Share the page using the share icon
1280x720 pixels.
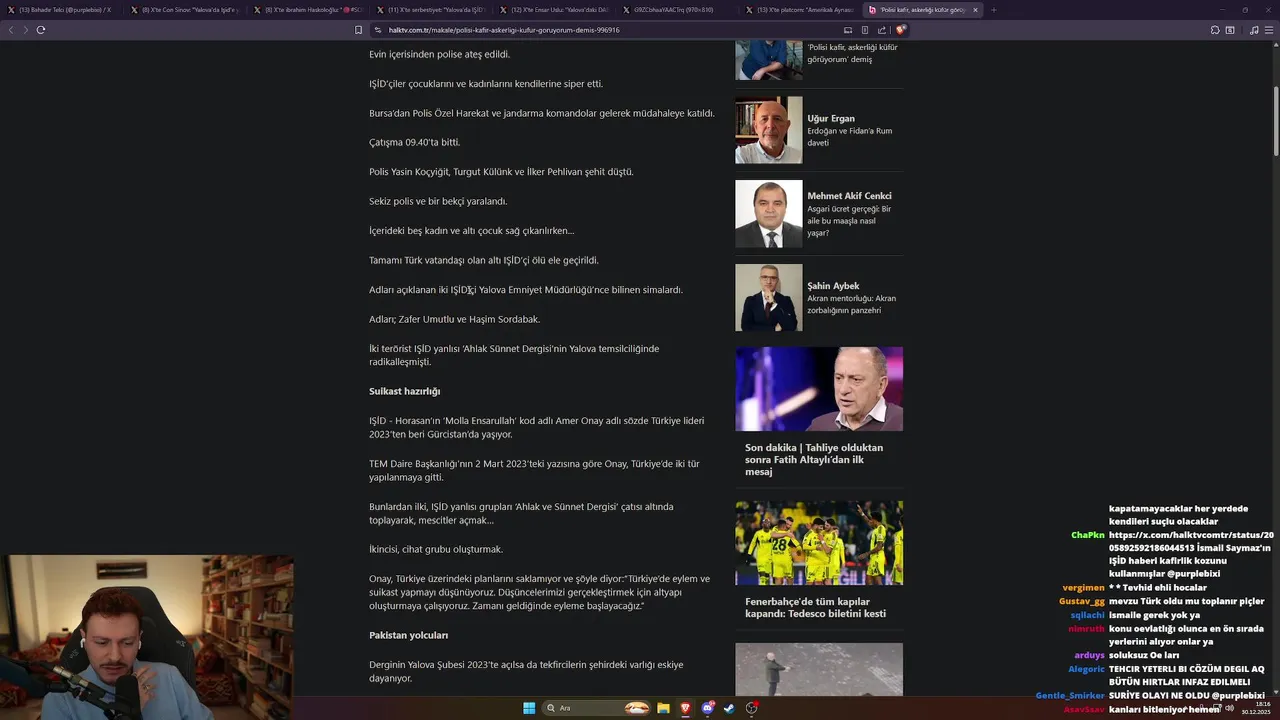pos(881,30)
